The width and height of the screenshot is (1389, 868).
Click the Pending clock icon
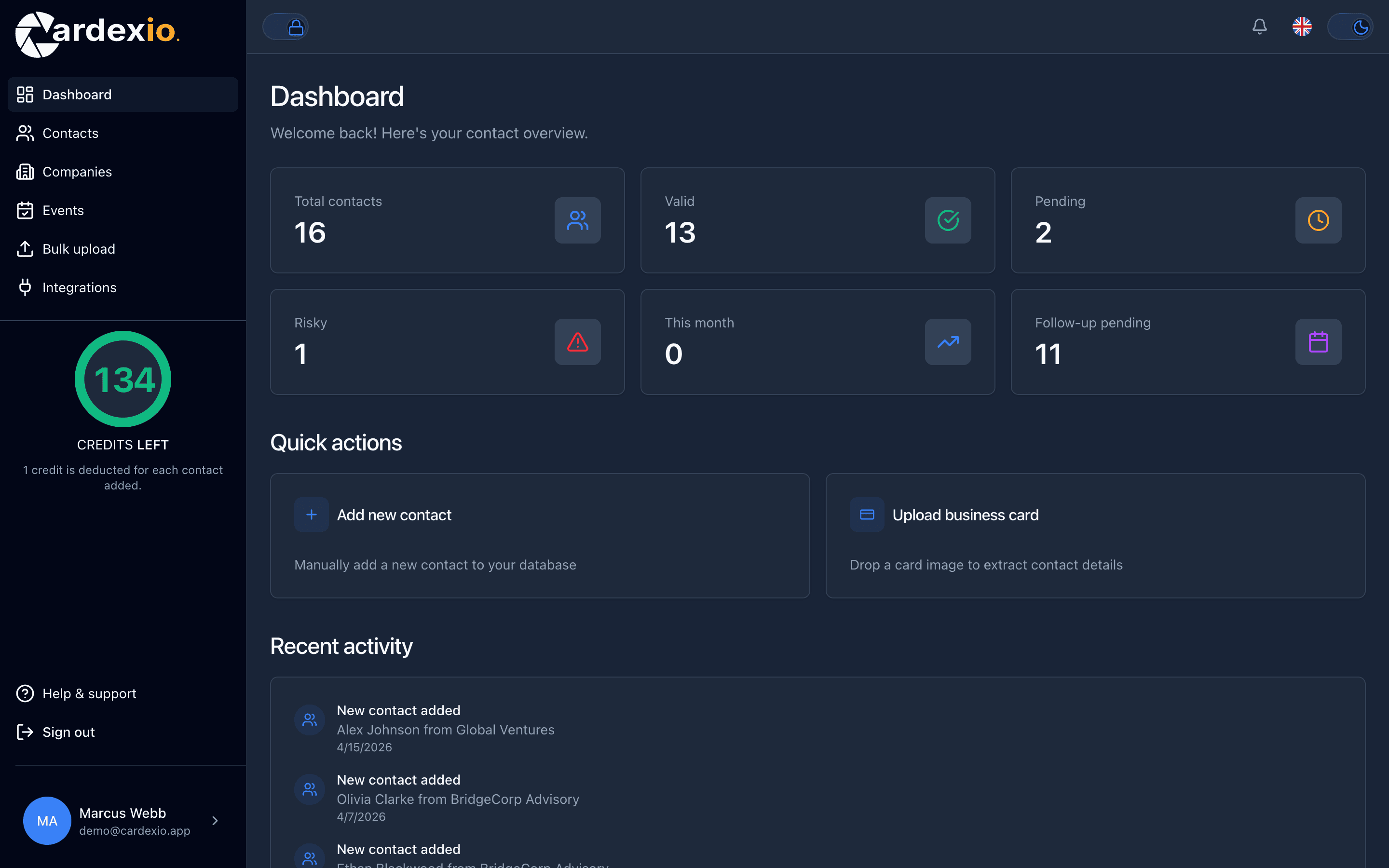pyautogui.click(x=1318, y=220)
